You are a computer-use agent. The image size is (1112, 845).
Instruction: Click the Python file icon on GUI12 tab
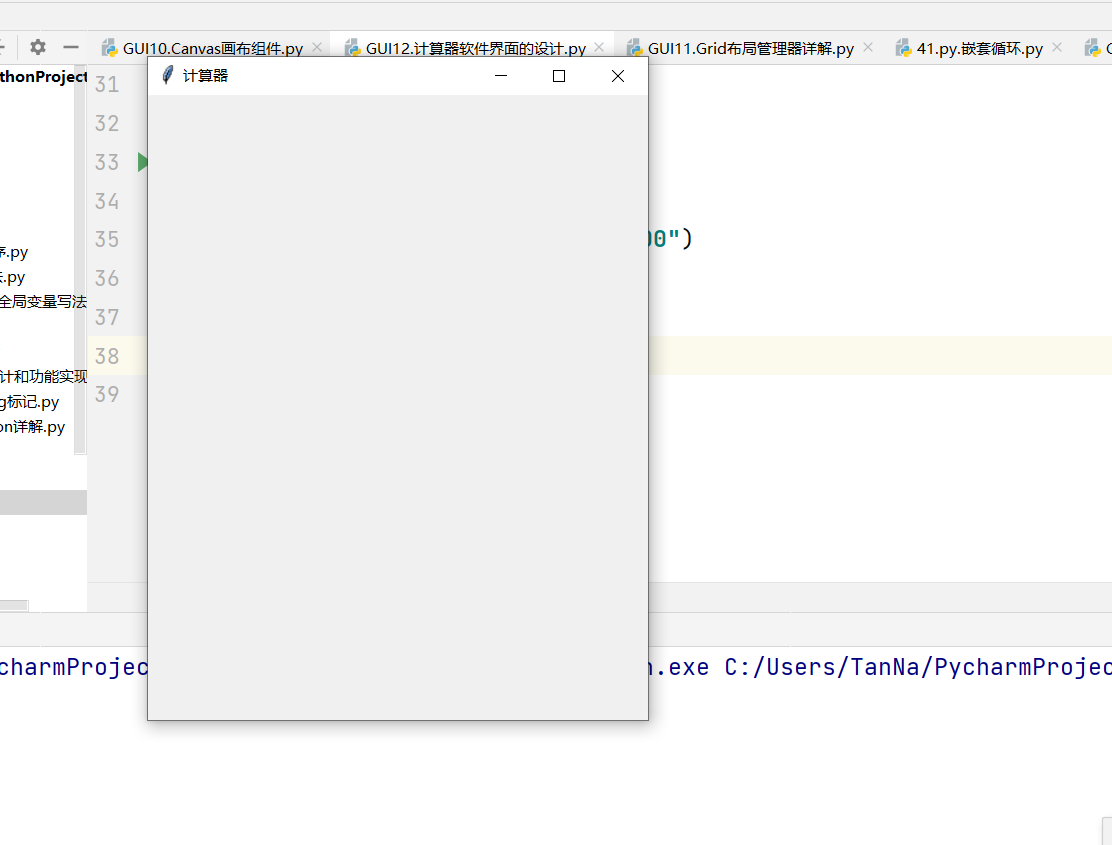point(352,48)
